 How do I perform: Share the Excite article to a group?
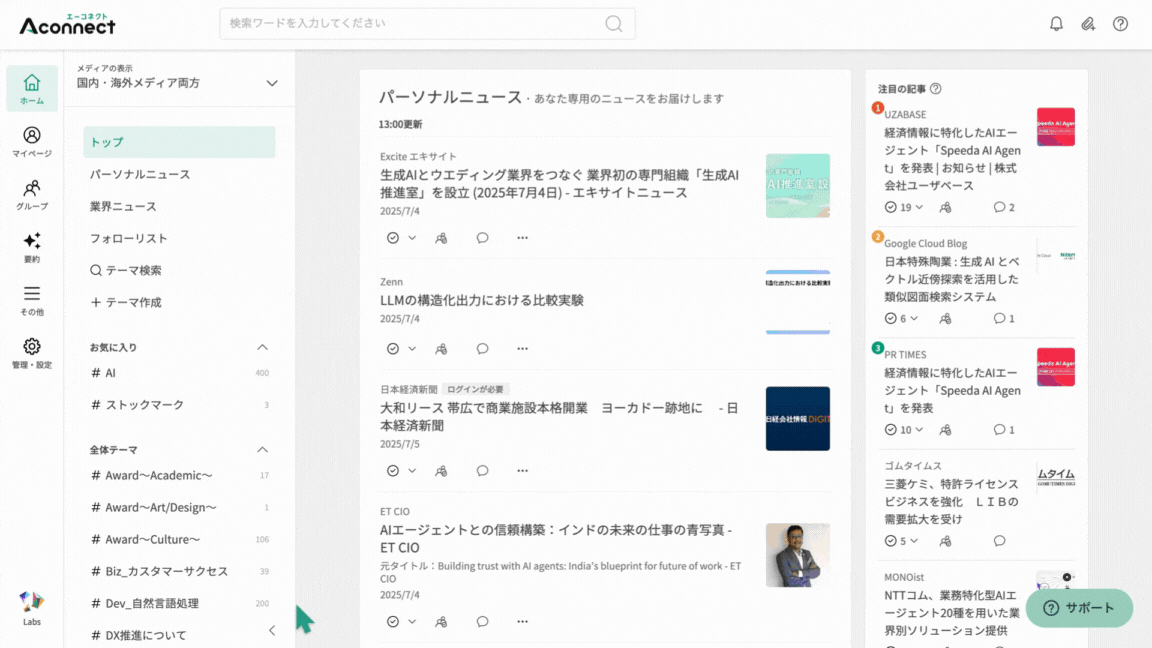tap(441, 238)
